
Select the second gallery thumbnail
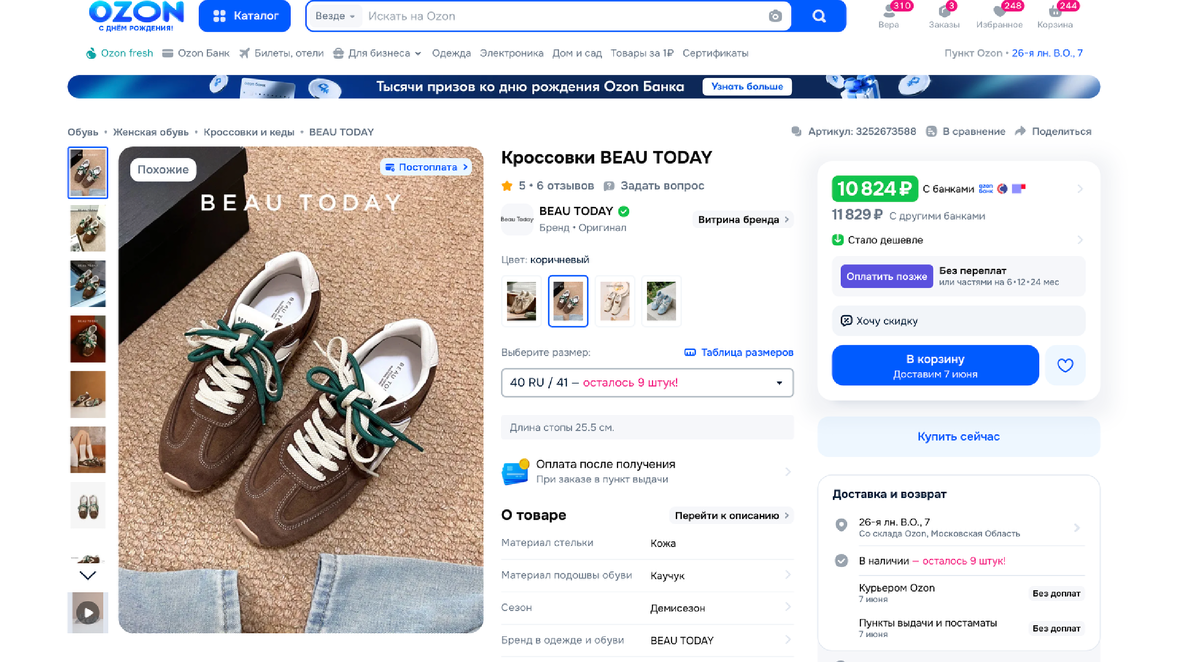coord(88,228)
